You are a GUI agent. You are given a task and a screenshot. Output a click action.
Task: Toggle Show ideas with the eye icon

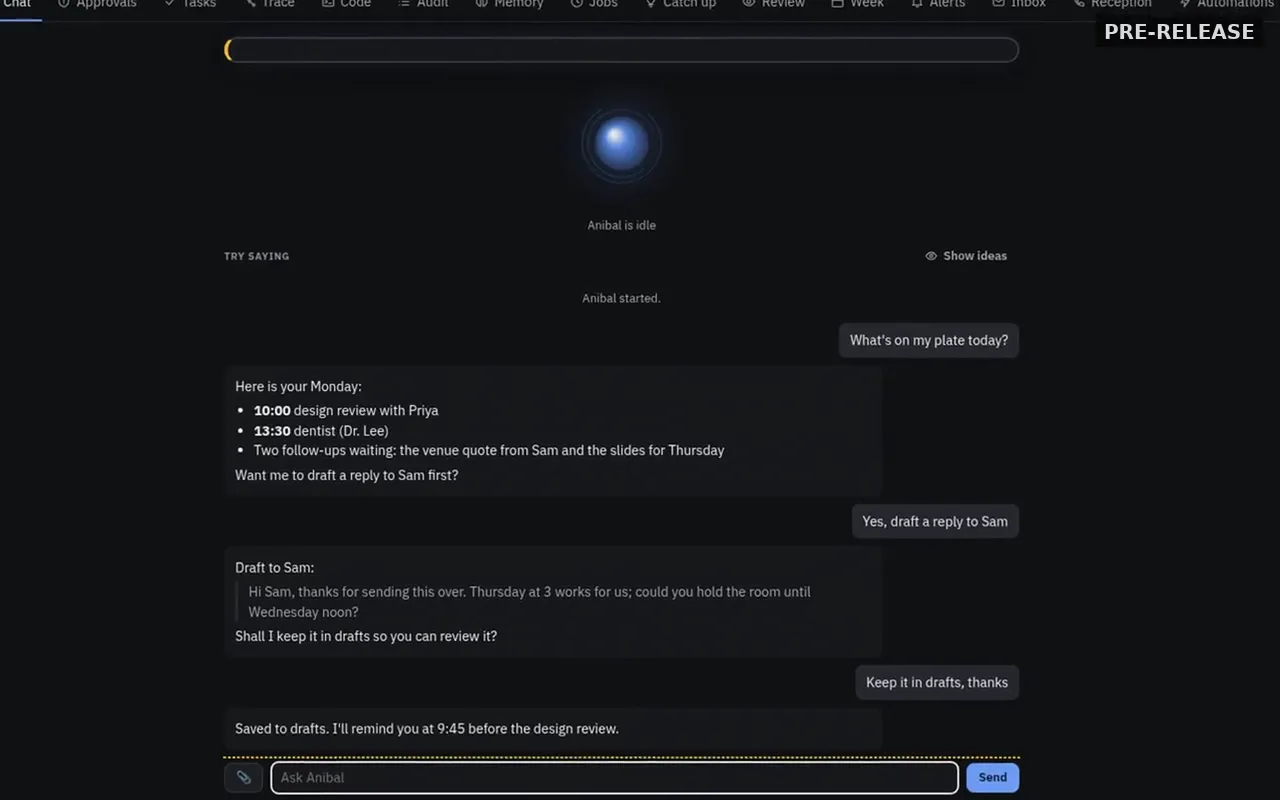point(966,256)
